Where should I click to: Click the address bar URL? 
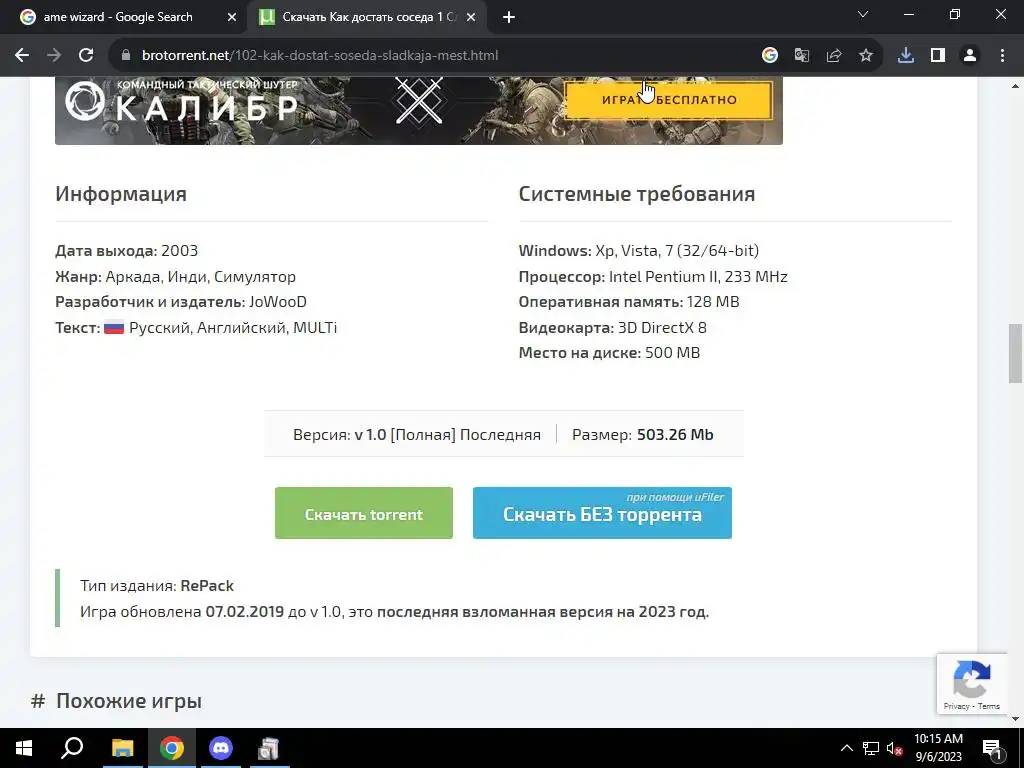320,56
